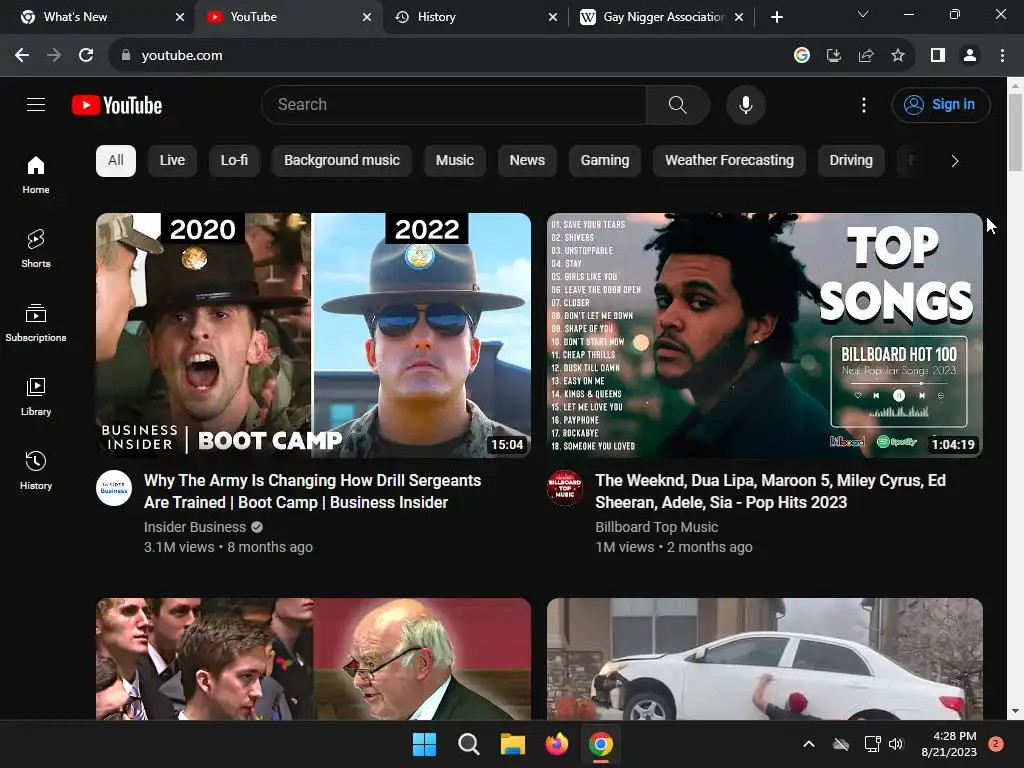Close the History tab
The height and width of the screenshot is (768, 1024).
(x=552, y=17)
